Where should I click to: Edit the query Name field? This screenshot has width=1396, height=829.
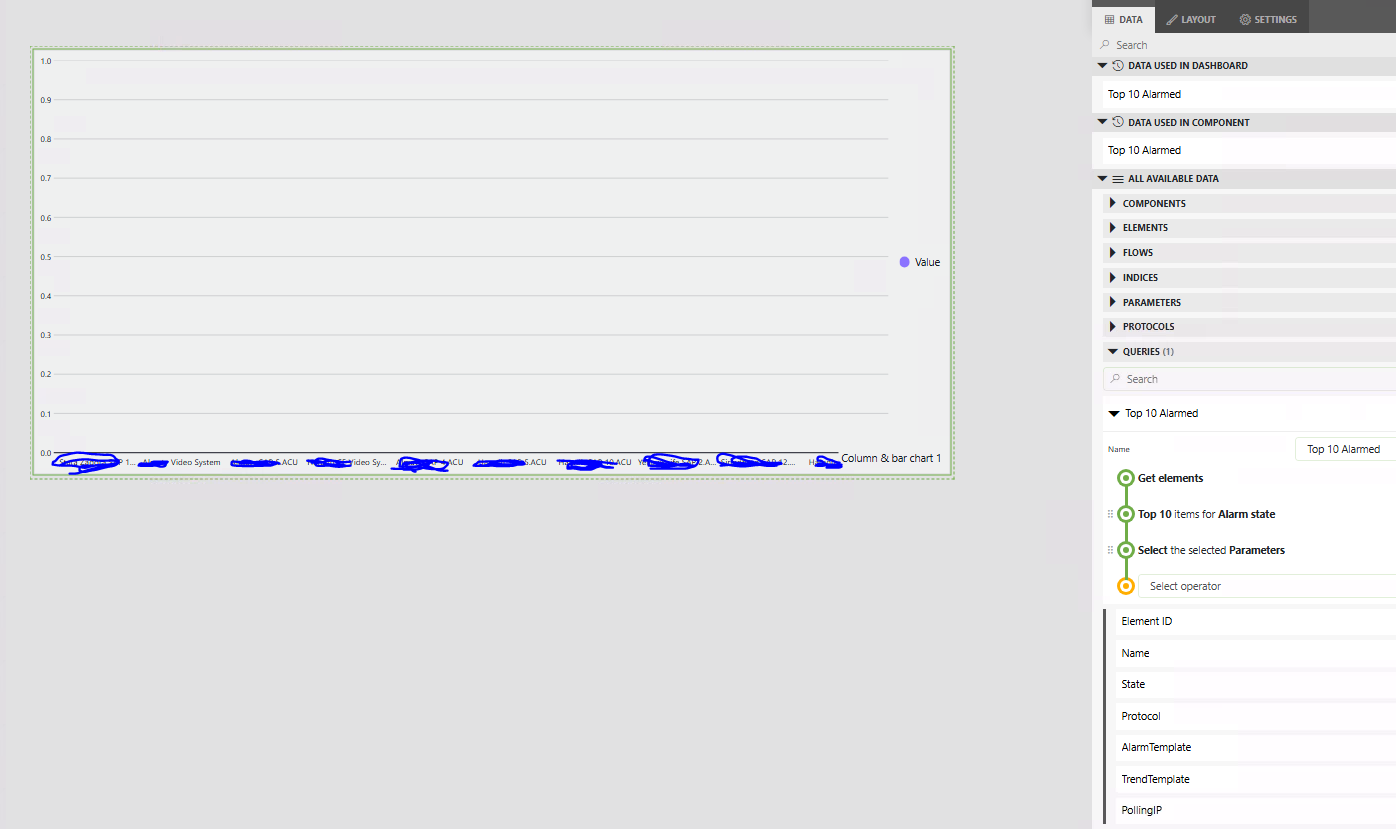click(1345, 449)
